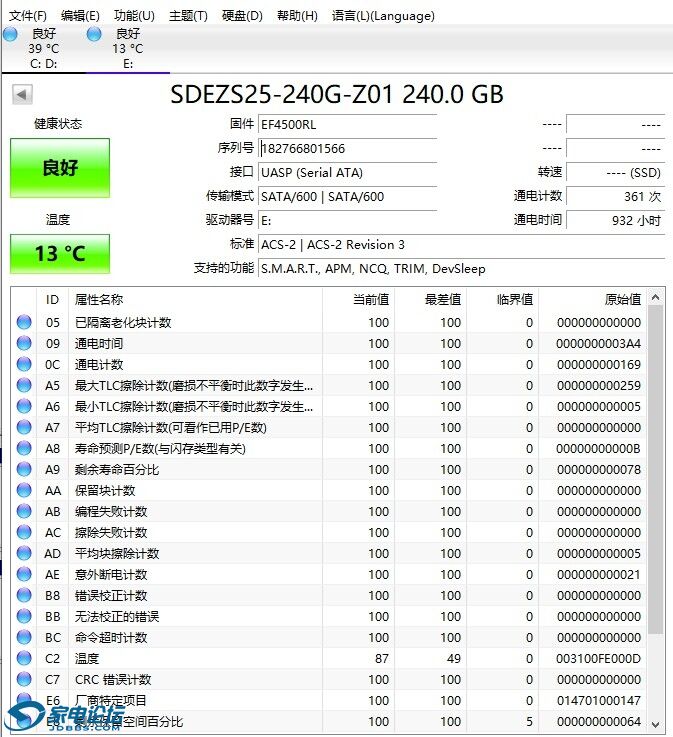Image resolution: width=673 pixels, height=737 pixels.
Task: Click status icon for row 05 已隔离老化块计数
Action: (x=24, y=322)
